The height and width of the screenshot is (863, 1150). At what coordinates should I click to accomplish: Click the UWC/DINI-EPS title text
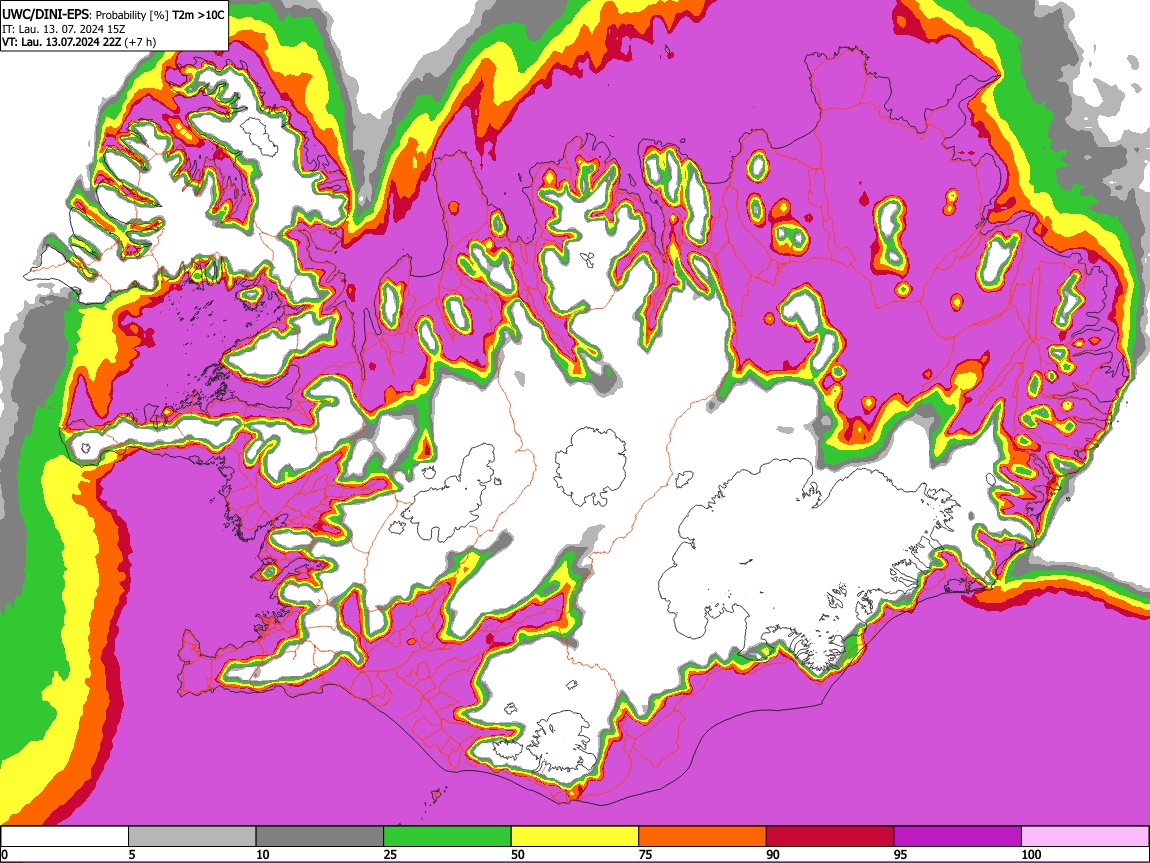coord(45,14)
